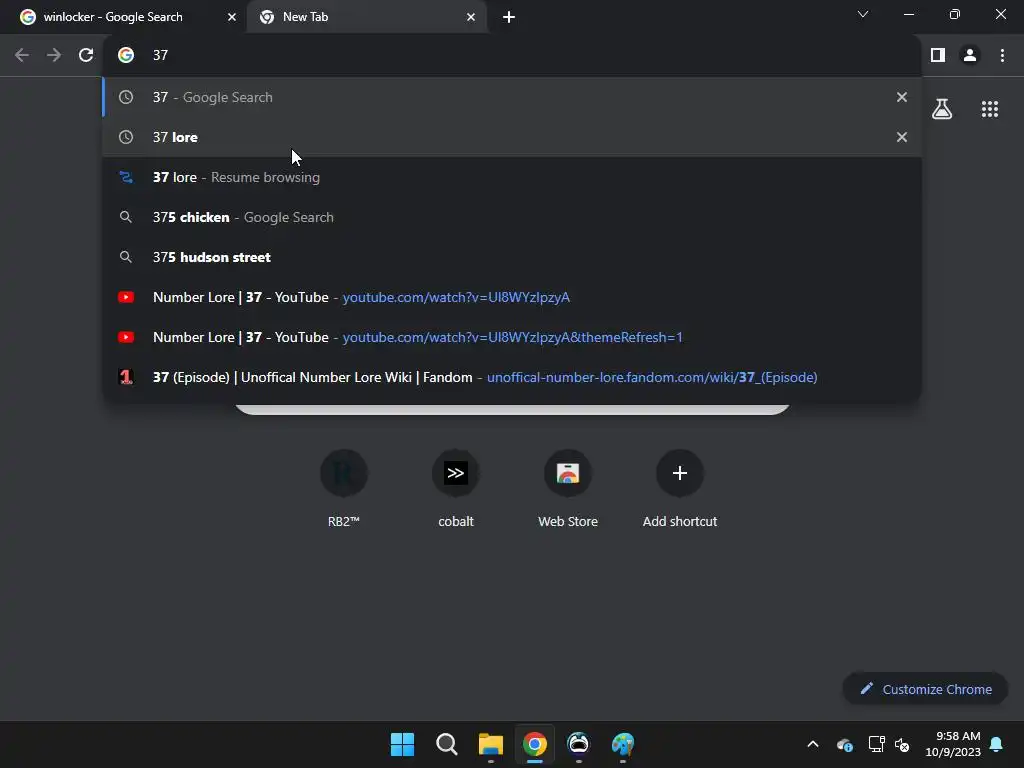This screenshot has height=768, width=1024.
Task: Switch to the New Tab tab
Action: tap(367, 17)
